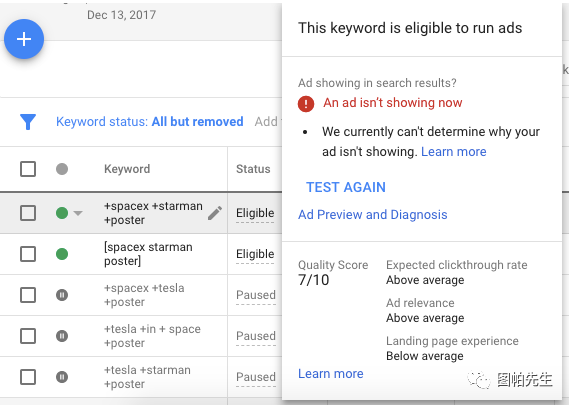
Task: Select the checkbox for [spacex starman poster]
Action: click(28, 254)
